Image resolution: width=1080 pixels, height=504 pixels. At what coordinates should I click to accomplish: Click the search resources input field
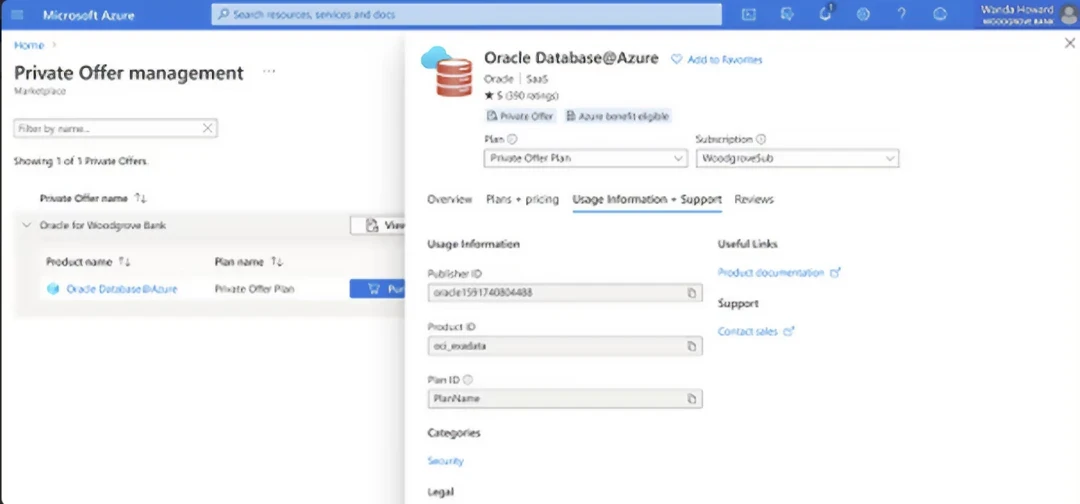point(466,15)
